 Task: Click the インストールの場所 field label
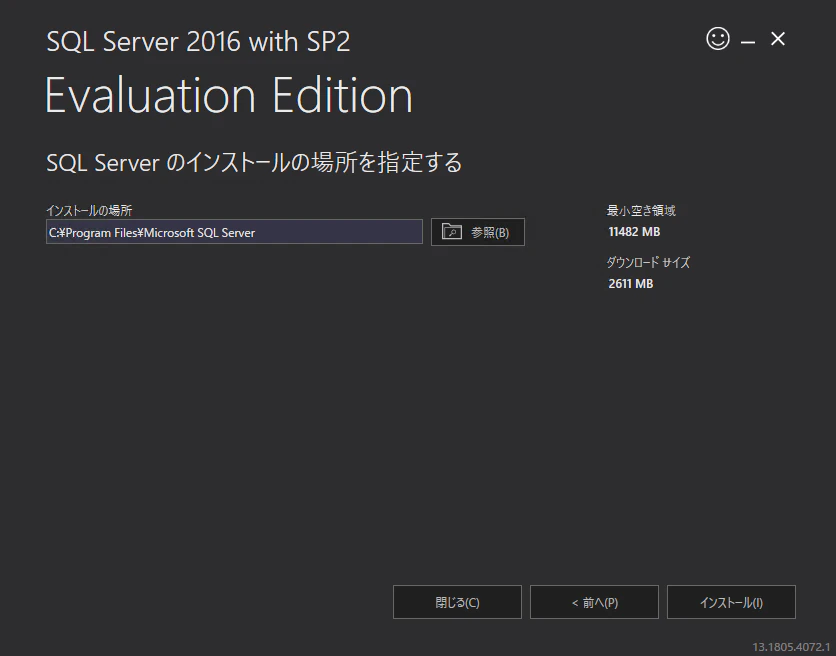89,211
